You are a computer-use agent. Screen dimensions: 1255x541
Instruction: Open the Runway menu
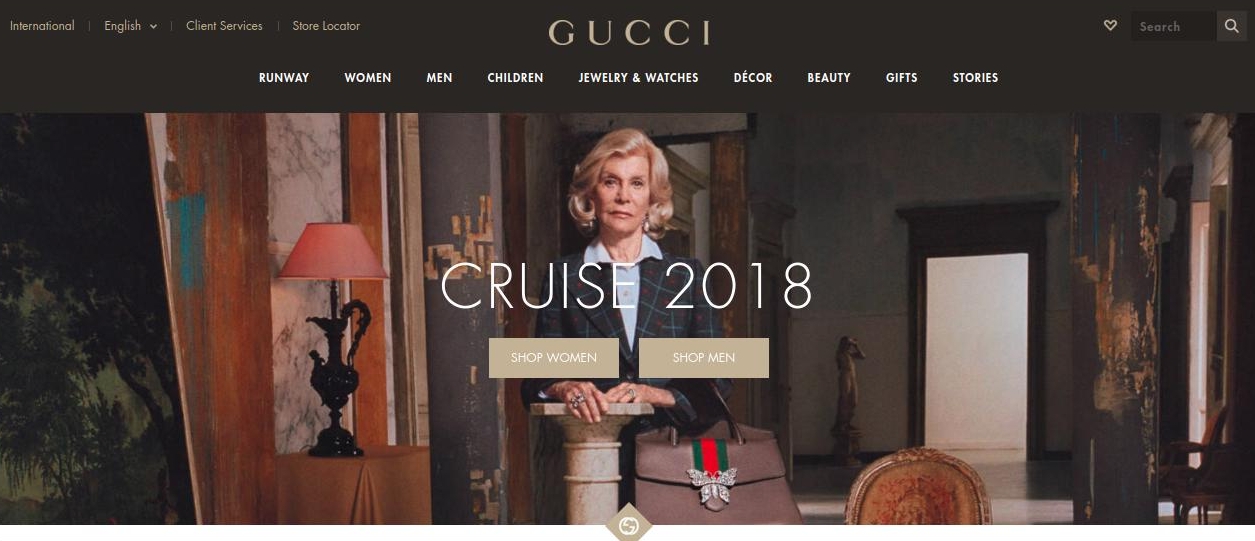point(284,78)
